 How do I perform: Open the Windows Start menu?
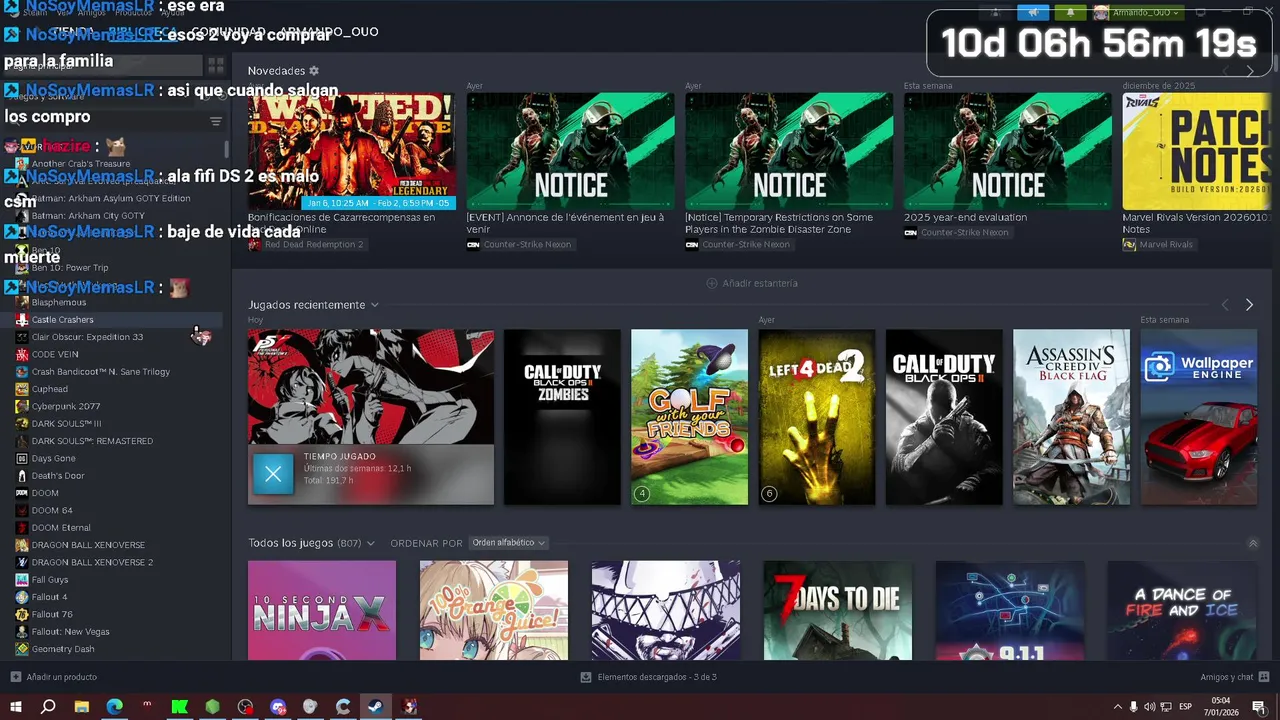click(x=16, y=707)
